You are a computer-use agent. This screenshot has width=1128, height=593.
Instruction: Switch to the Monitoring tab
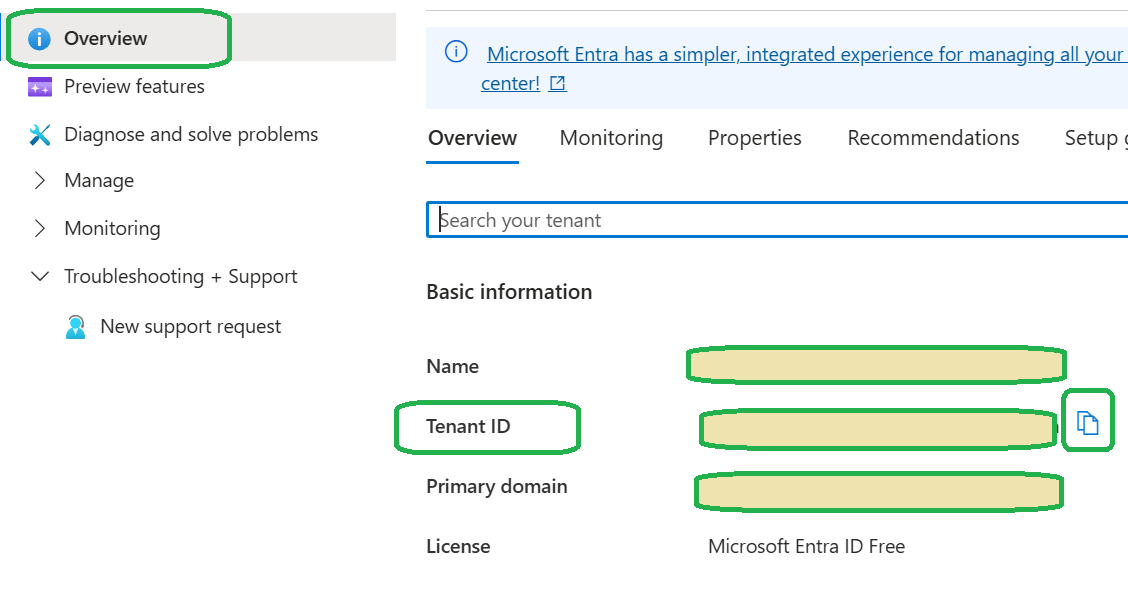(x=611, y=138)
